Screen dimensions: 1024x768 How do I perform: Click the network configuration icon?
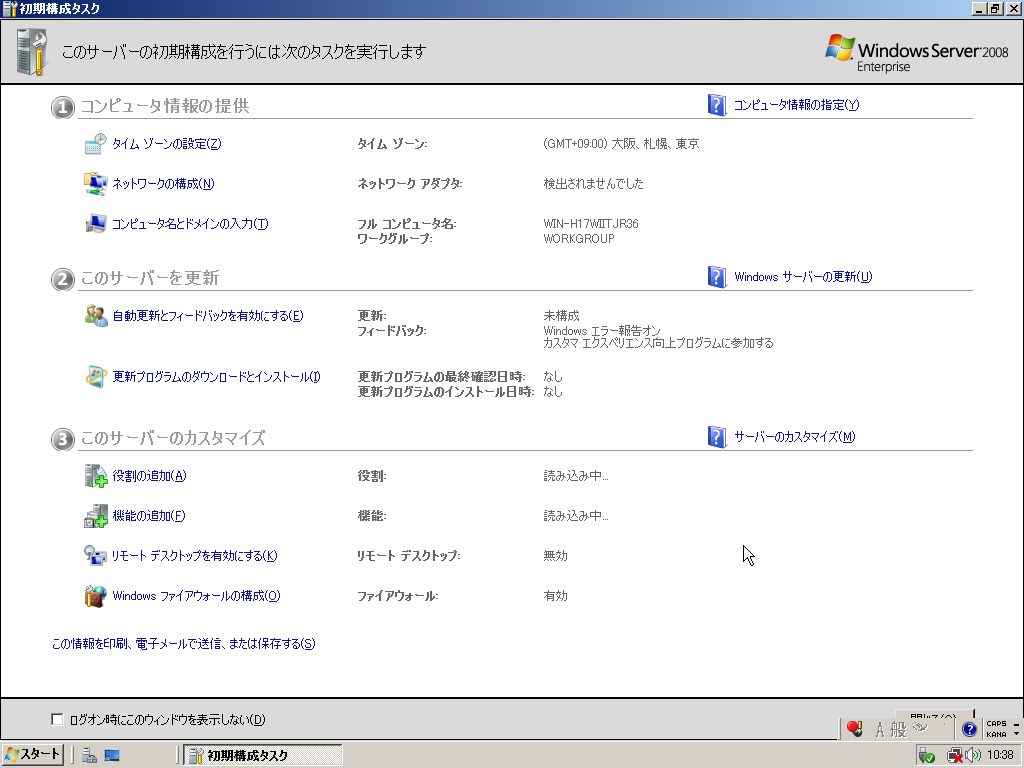[95, 184]
